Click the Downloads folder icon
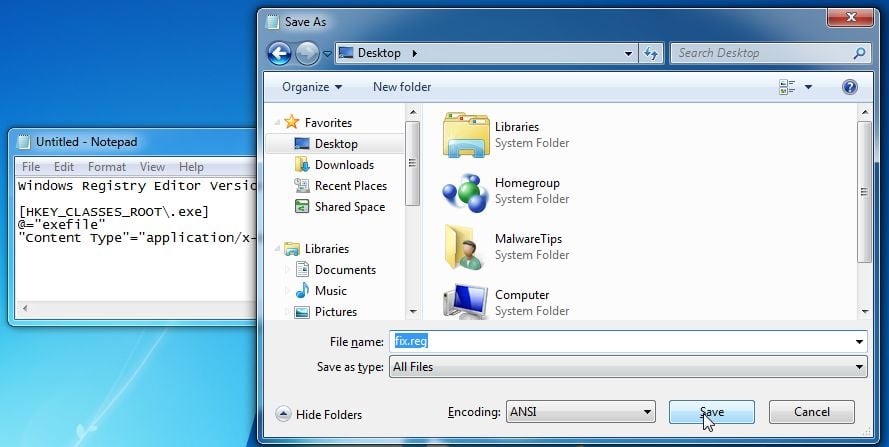The height and width of the screenshot is (447, 889). [302, 165]
